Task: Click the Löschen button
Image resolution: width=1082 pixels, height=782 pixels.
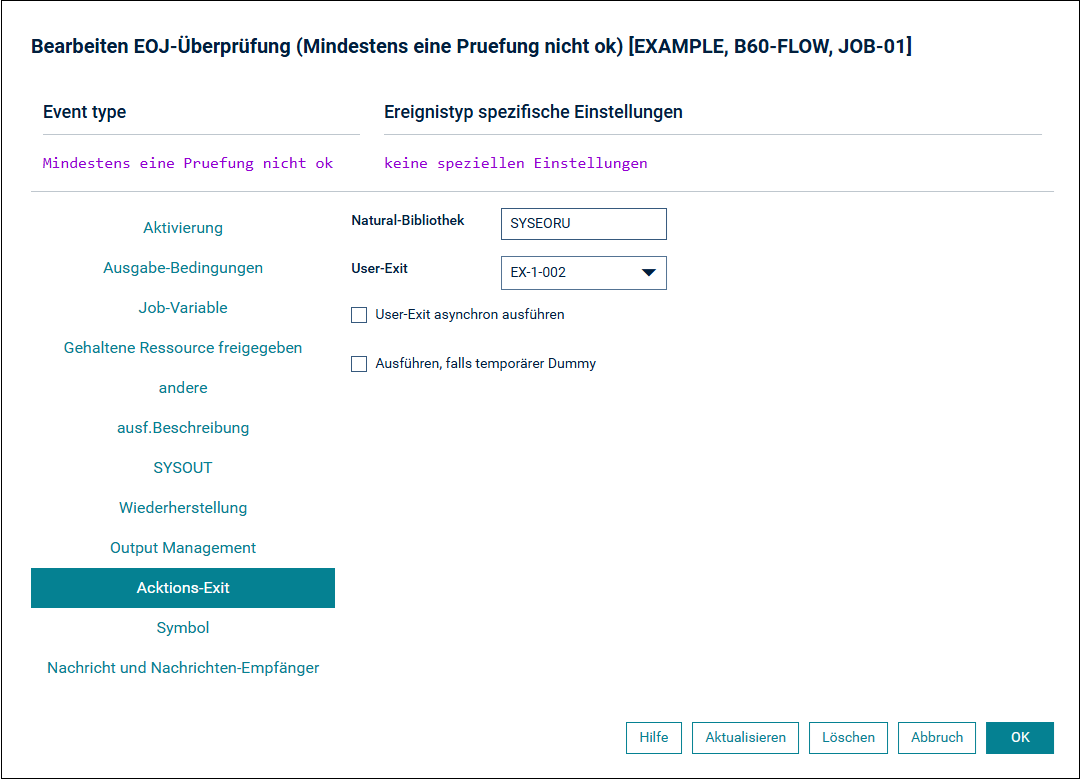Action: click(848, 738)
